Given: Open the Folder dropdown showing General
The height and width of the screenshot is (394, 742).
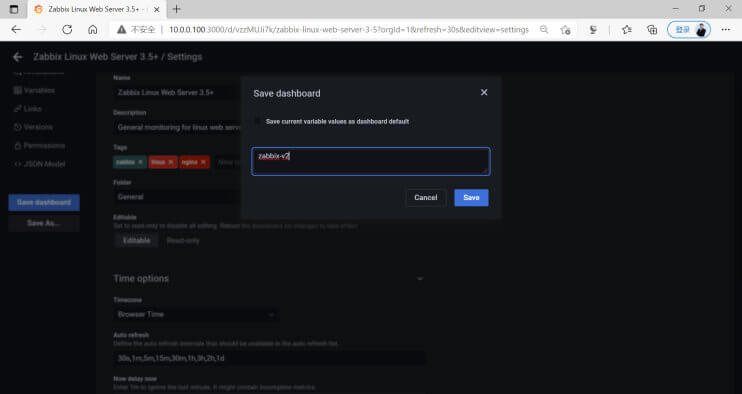Looking at the screenshot, I should [177, 197].
